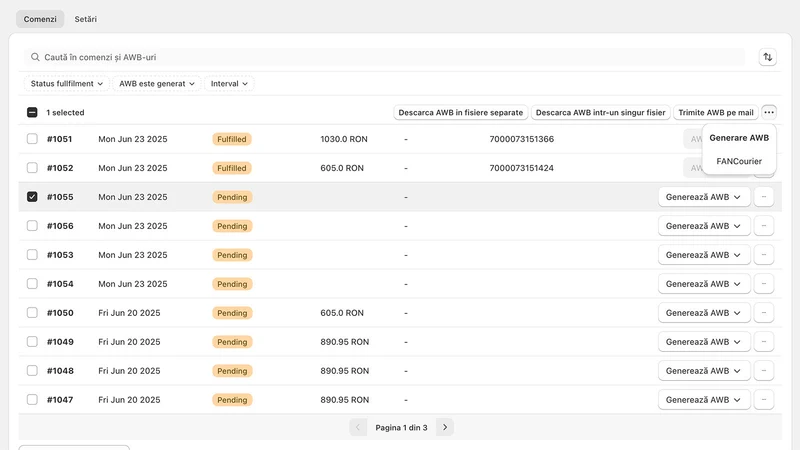This screenshot has width=800, height=450.
Task: Open more actions for order #1048
Action: (x=764, y=371)
